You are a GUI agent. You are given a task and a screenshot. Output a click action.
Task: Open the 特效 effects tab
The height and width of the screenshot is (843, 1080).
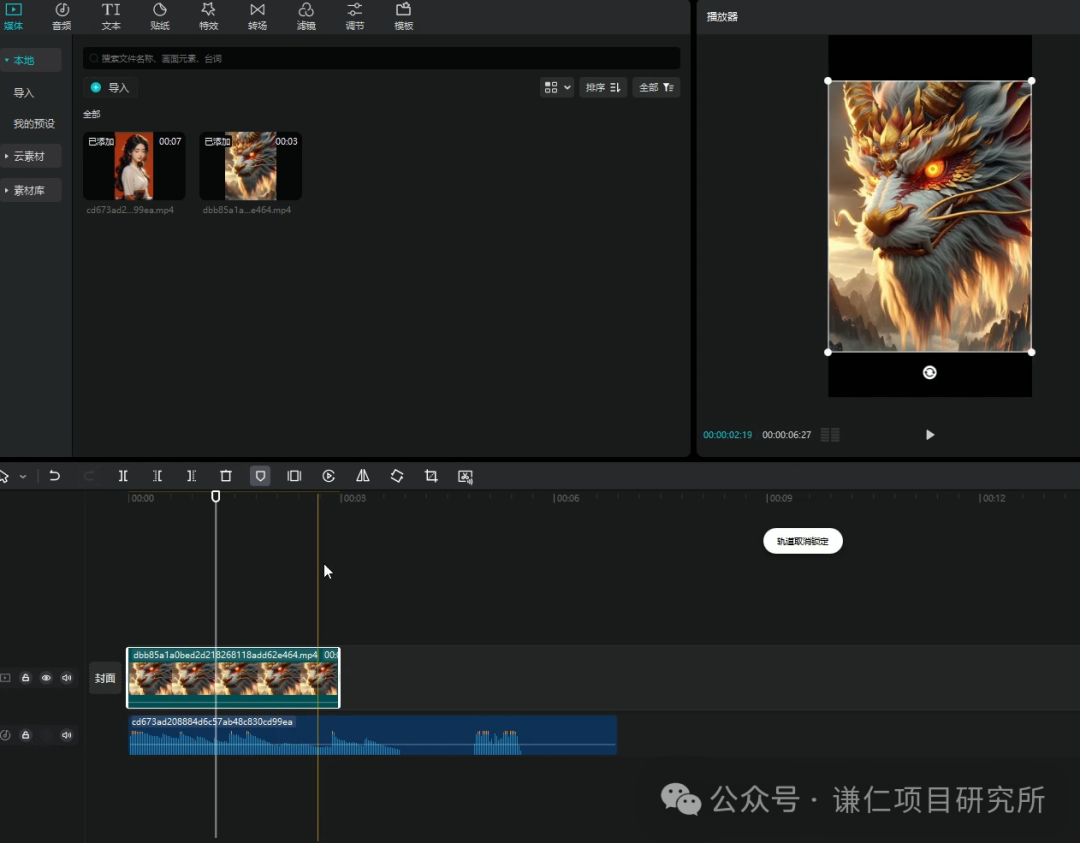tap(208, 16)
